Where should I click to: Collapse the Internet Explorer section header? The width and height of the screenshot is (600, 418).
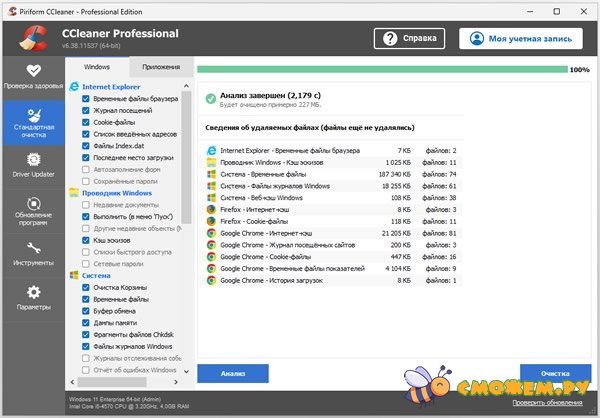pos(110,88)
